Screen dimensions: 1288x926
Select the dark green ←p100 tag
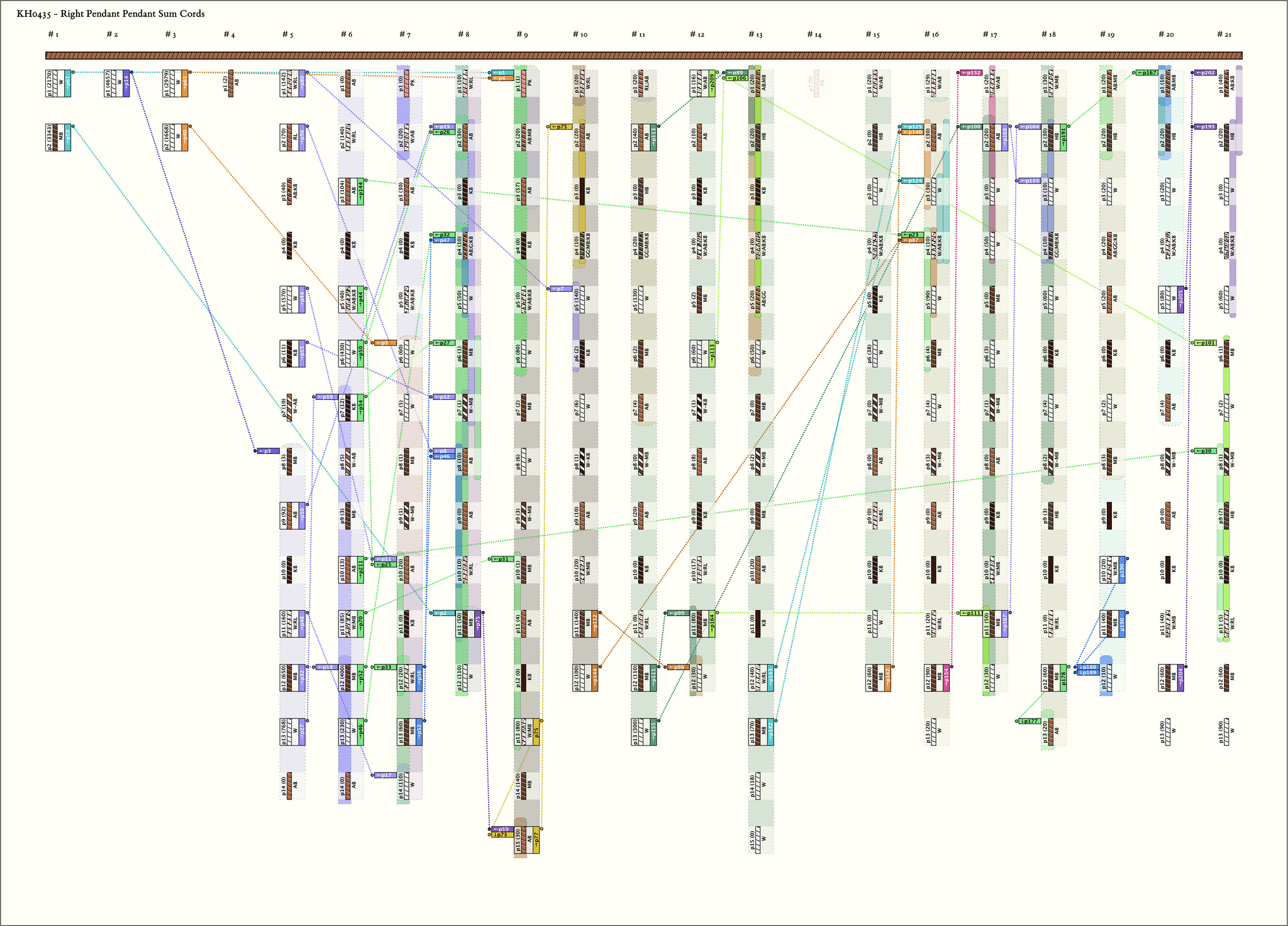coord(971,127)
